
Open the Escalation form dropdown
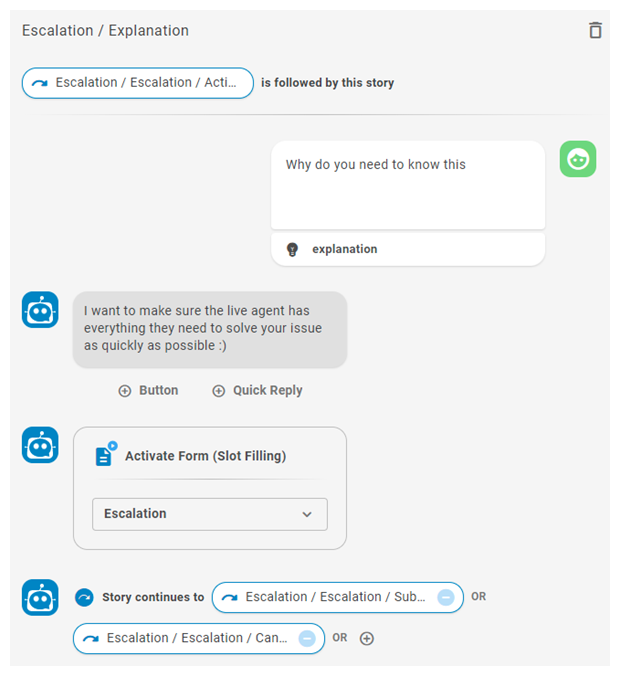click(210, 514)
